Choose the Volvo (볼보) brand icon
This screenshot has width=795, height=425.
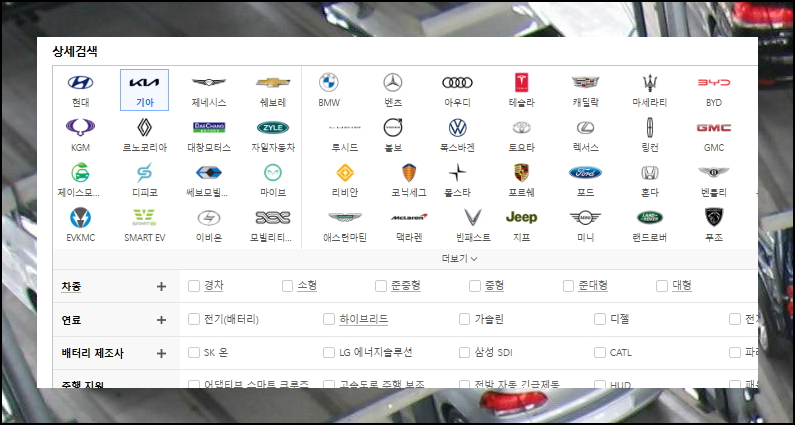point(392,127)
